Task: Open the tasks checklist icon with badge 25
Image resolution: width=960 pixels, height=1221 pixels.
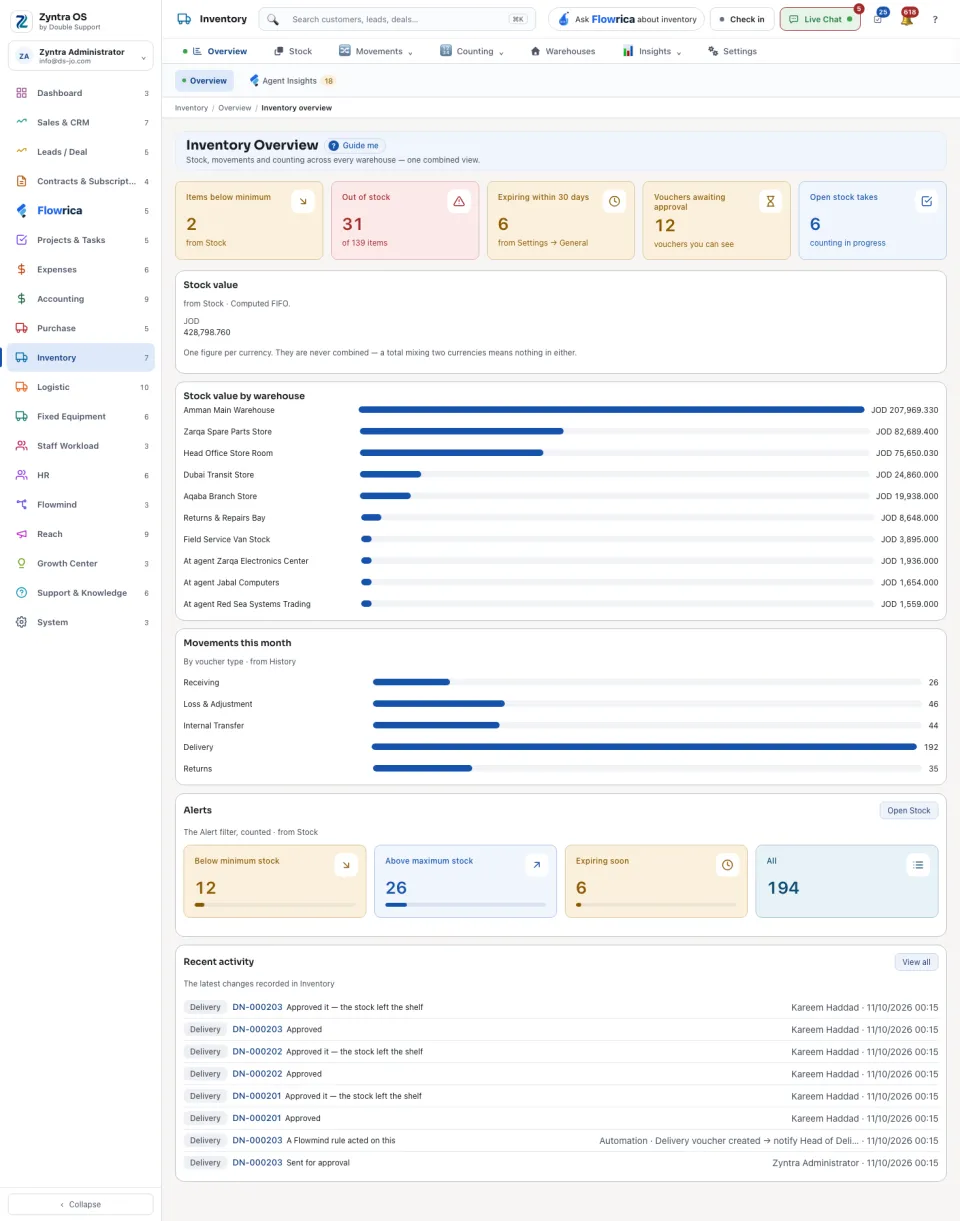Action: click(877, 19)
